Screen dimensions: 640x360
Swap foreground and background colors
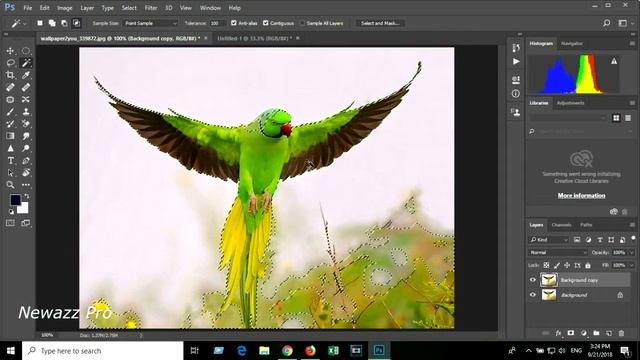point(27,196)
